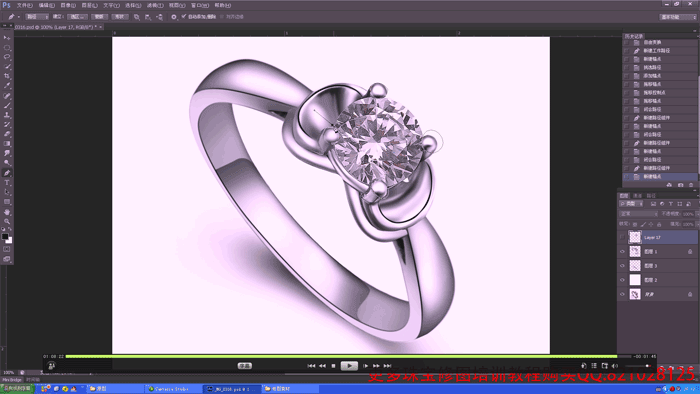
Task: Click Make Selection button in options bar
Action: click(77, 17)
